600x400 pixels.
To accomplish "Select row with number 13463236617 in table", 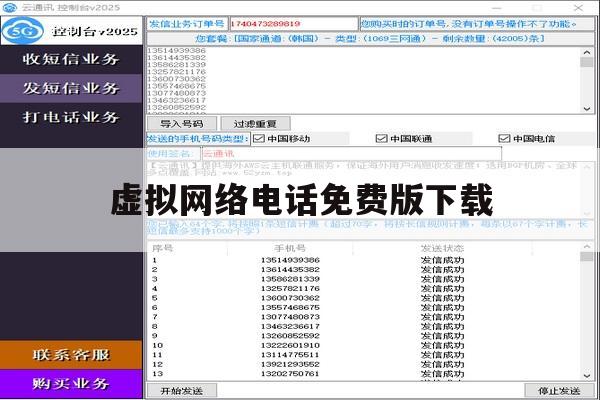I will [x=364, y=327].
